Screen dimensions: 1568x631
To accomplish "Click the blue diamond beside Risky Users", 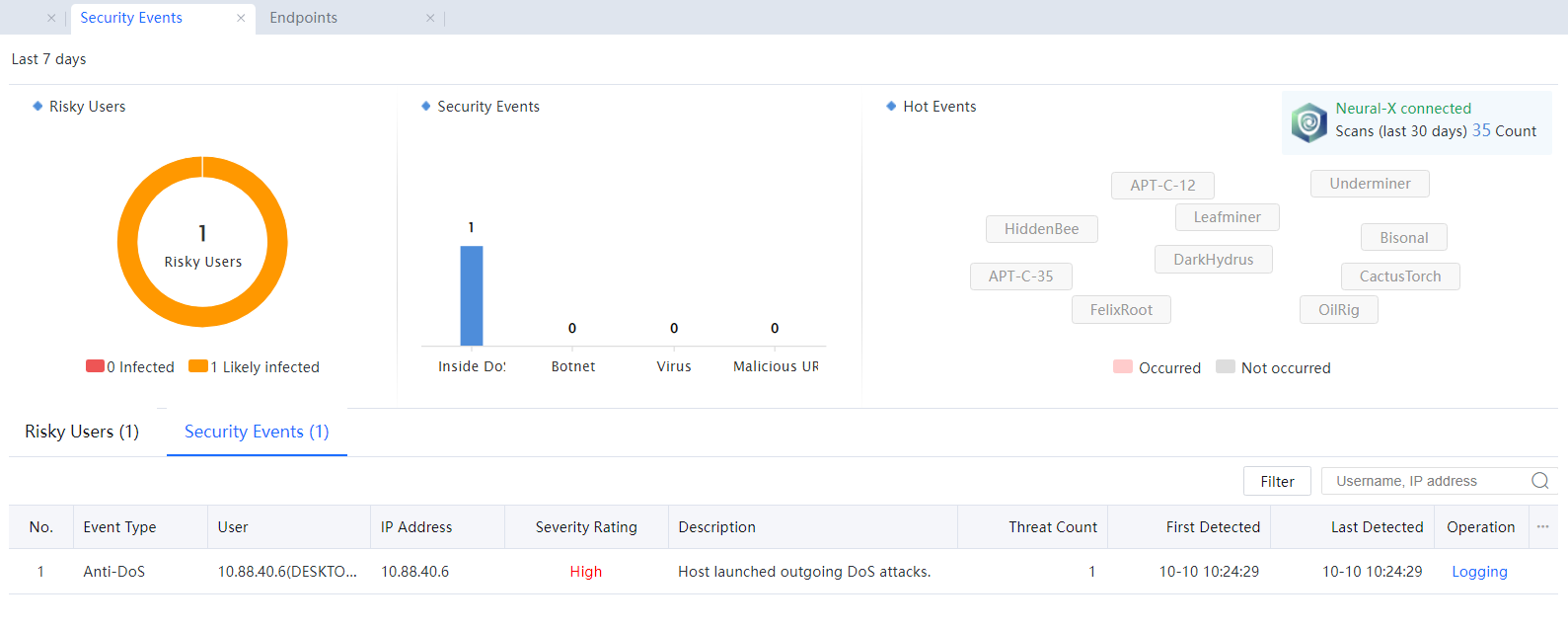I will [x=37, y=107].
